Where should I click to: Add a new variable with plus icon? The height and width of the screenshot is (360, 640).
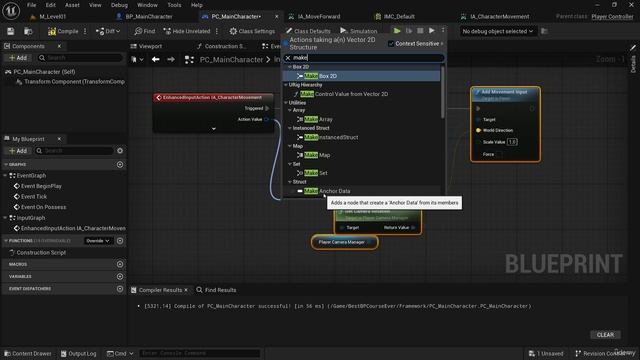(x=120, y=276)
